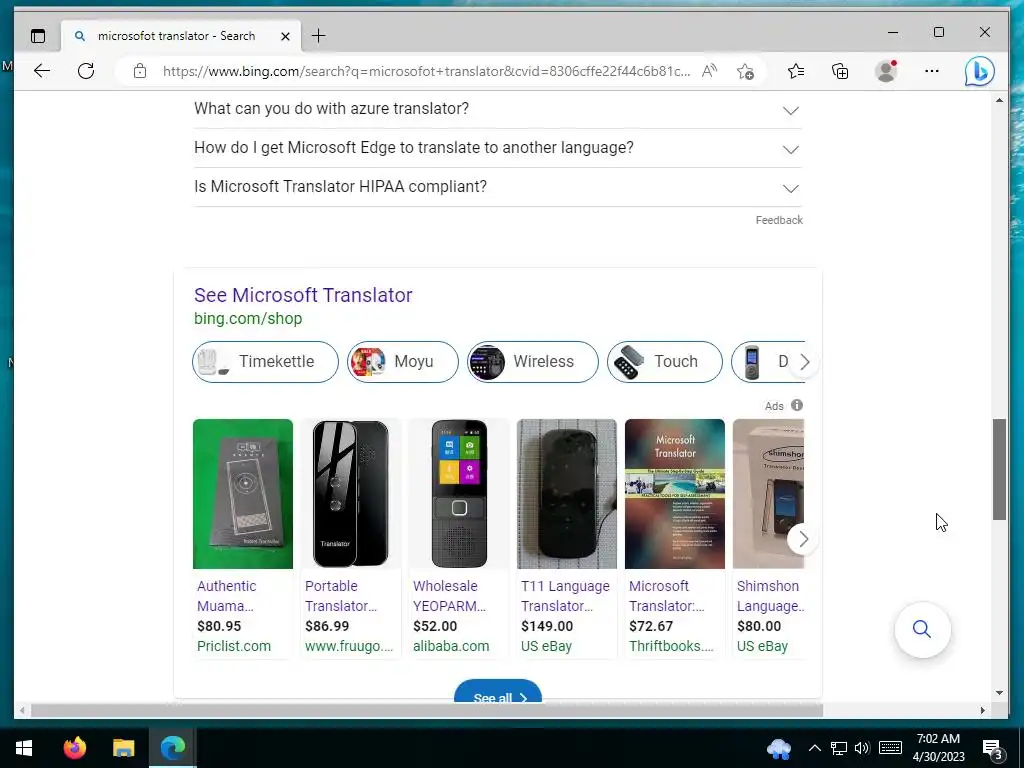The height and width of the screenshot is (768, 1024).
Task: Open the T11 Language Translator title link
Action: tap(566, 596)
